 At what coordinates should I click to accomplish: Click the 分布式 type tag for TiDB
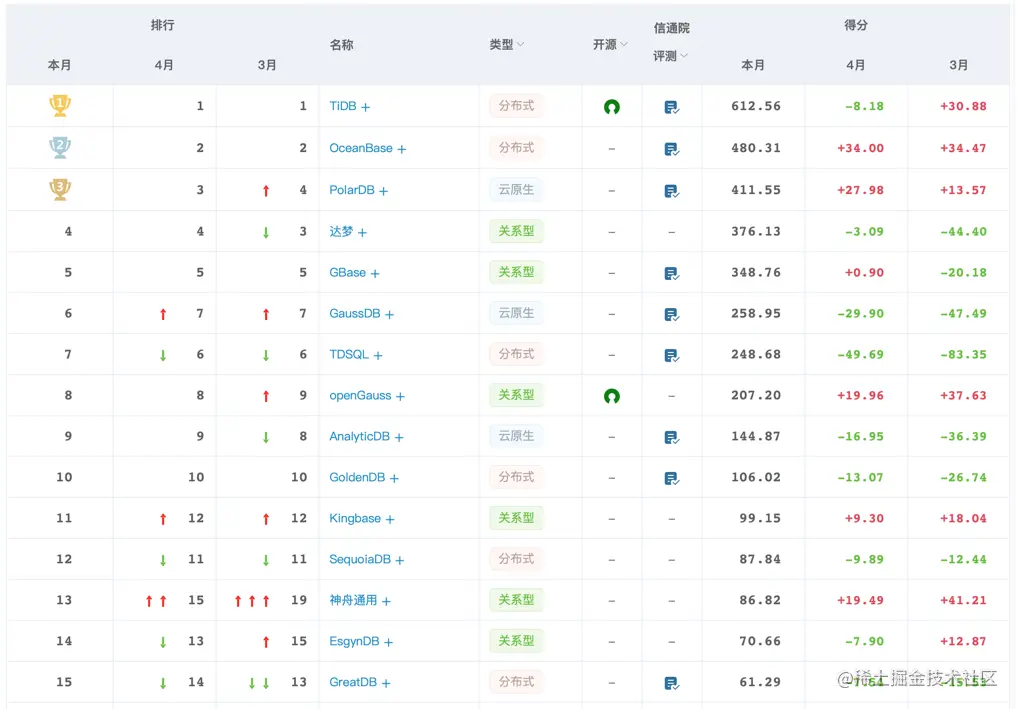[x=516, y=105]
